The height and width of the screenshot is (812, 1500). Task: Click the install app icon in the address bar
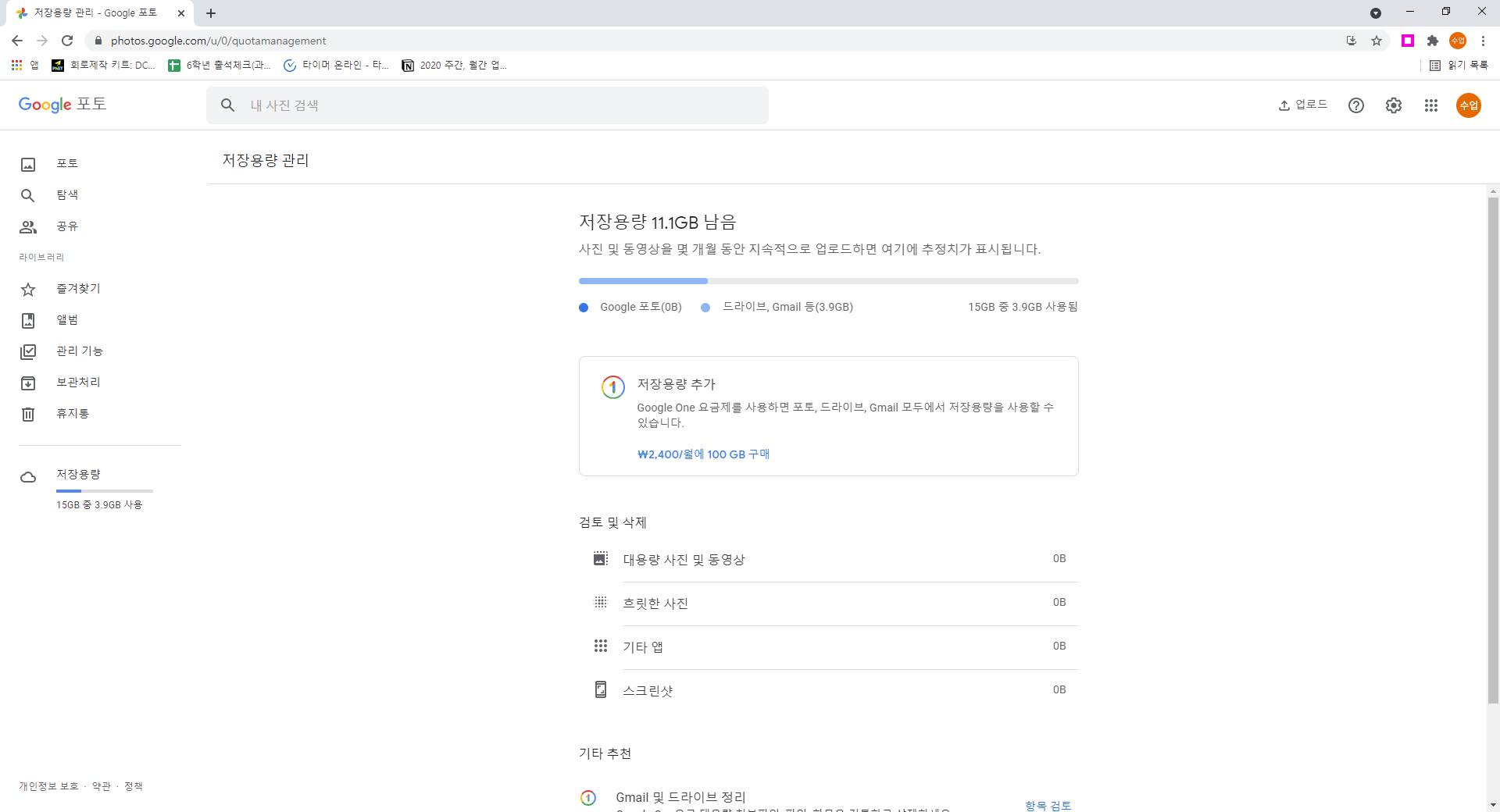[x=1352, y=41]
